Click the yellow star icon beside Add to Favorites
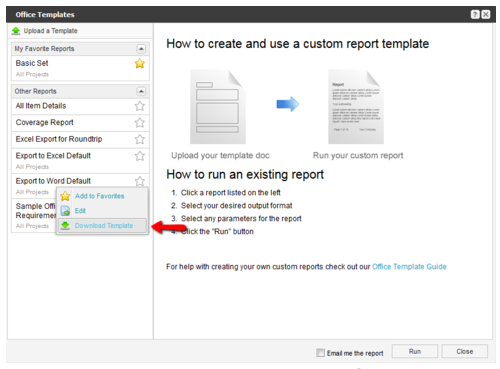 [x=65, y=196]
